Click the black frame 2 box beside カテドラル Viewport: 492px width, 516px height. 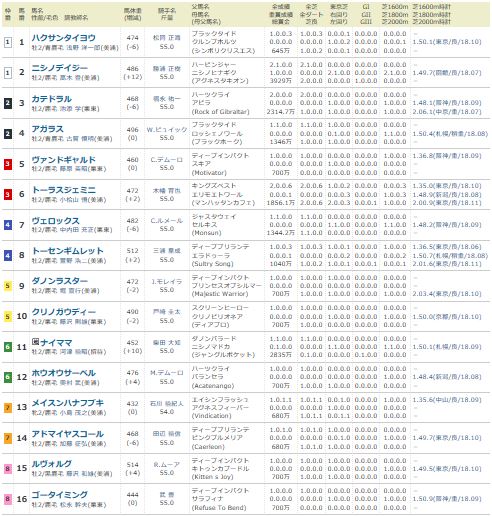(x=8, y=103)
